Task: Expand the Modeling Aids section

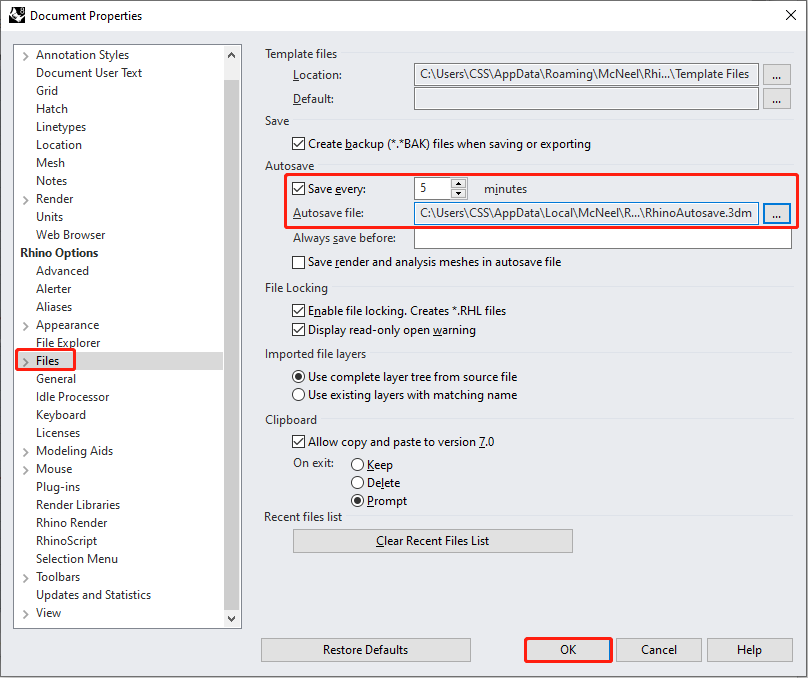Action: pos(24,451)
